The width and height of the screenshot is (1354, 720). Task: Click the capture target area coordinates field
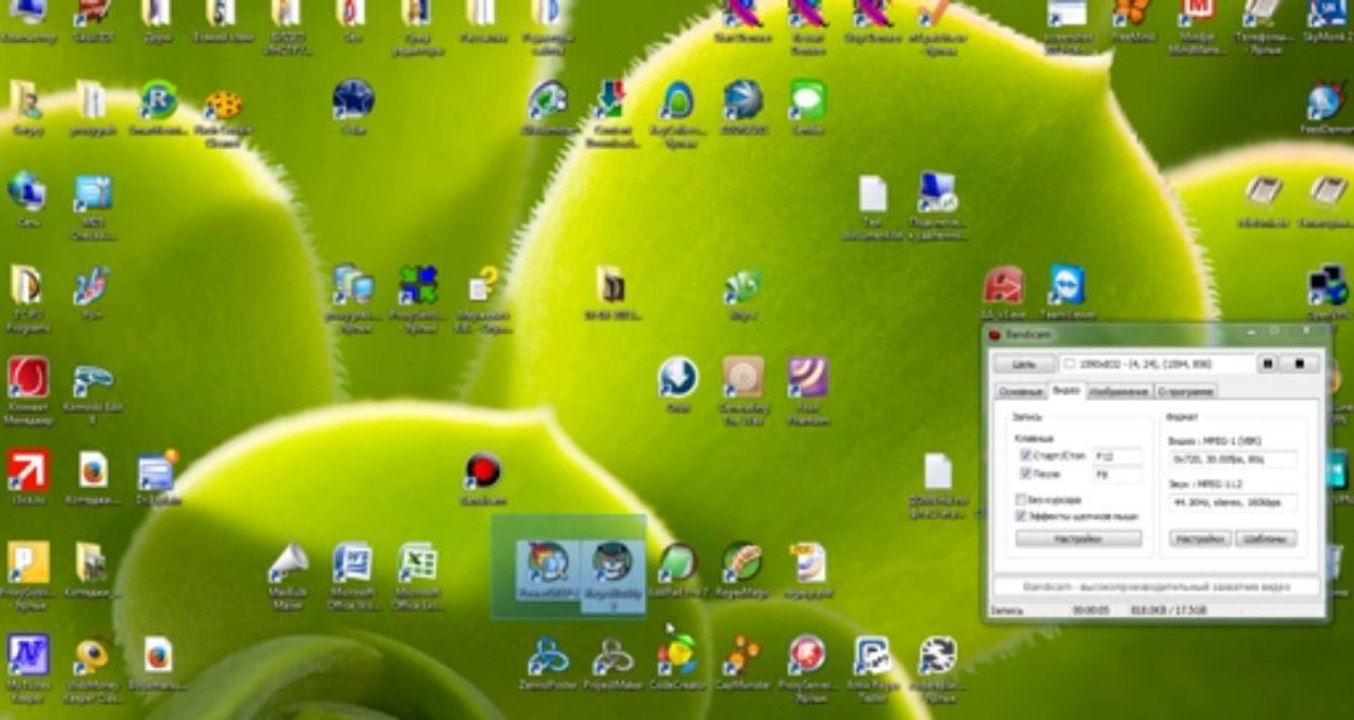[x=1157, y=364]
